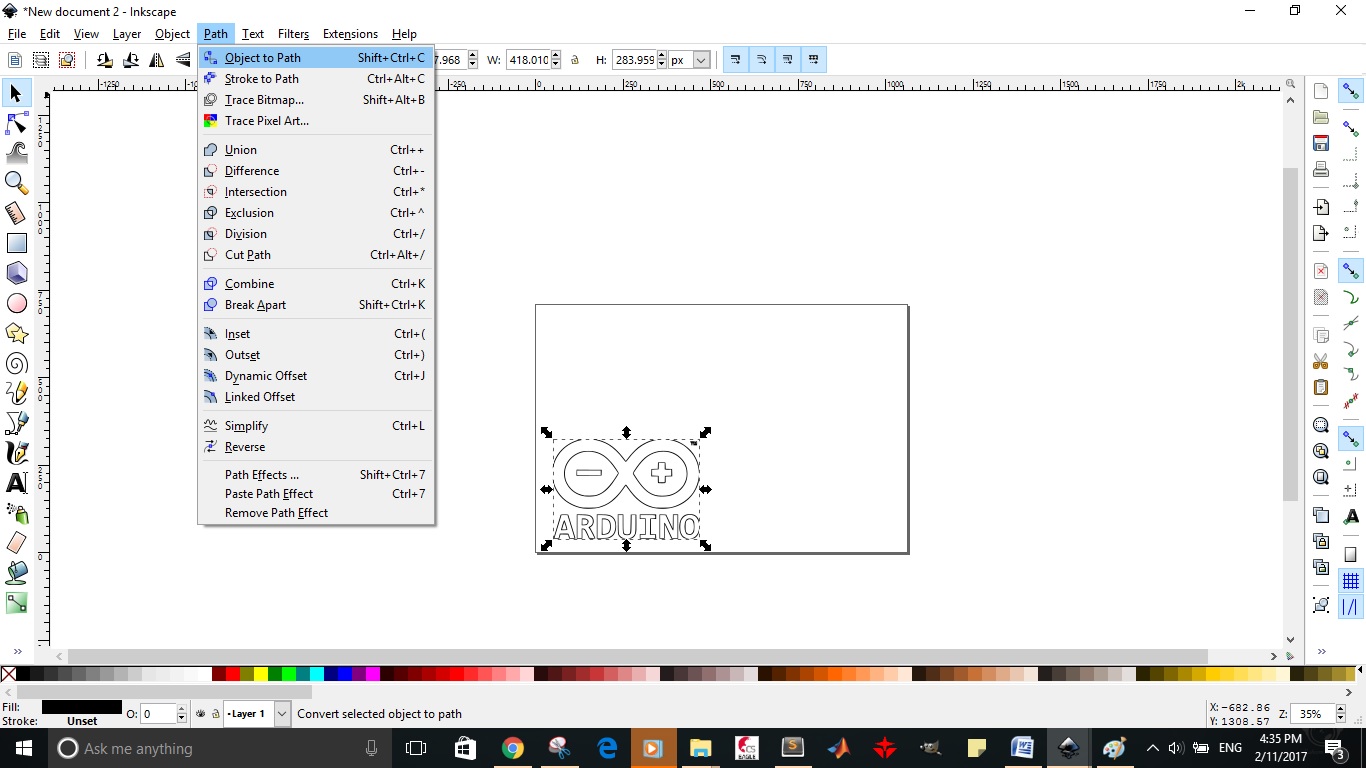Expand commands bar overflow chevron bottom right

click(1320, 652)
